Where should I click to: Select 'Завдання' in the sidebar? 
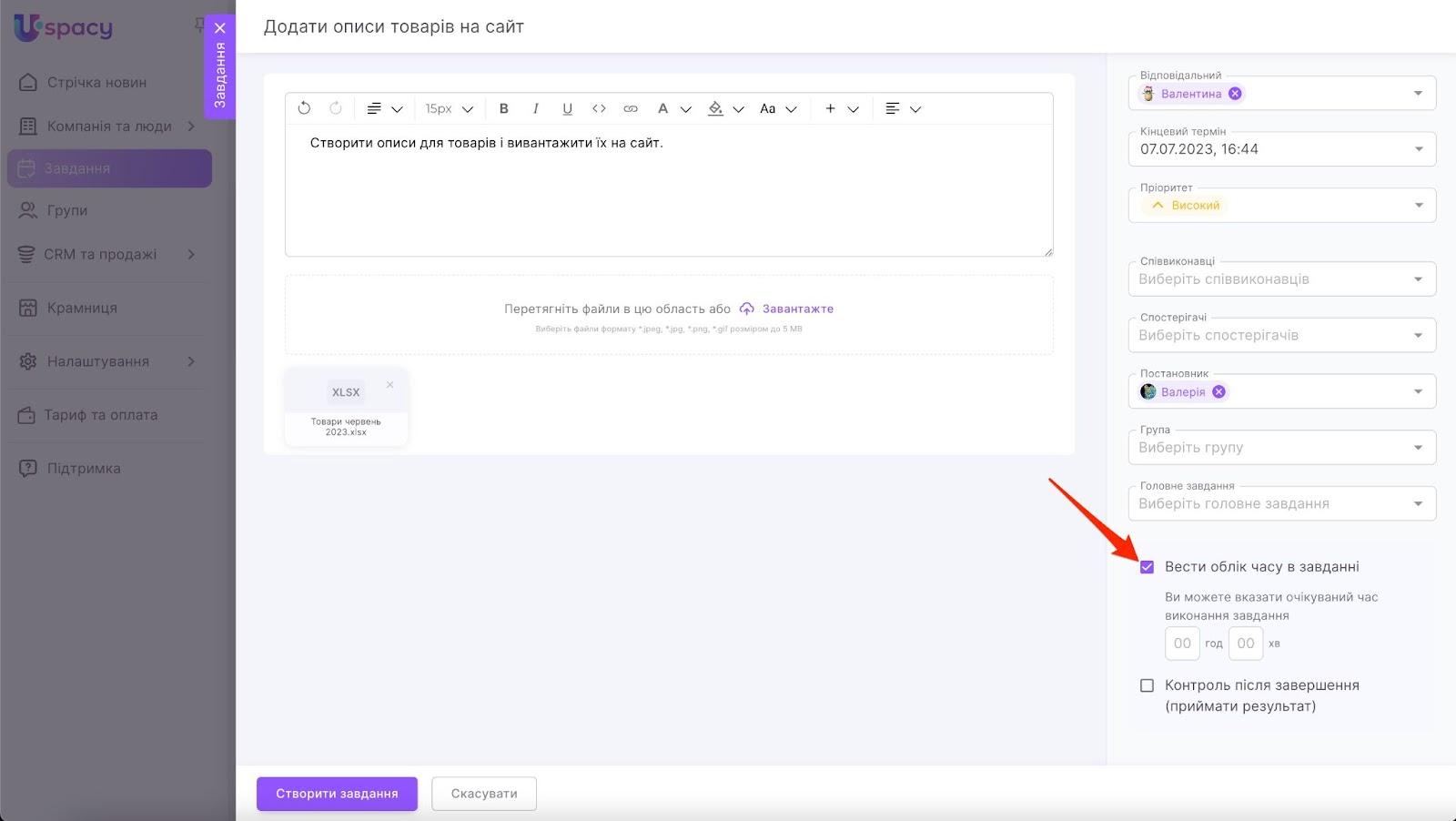109,168
